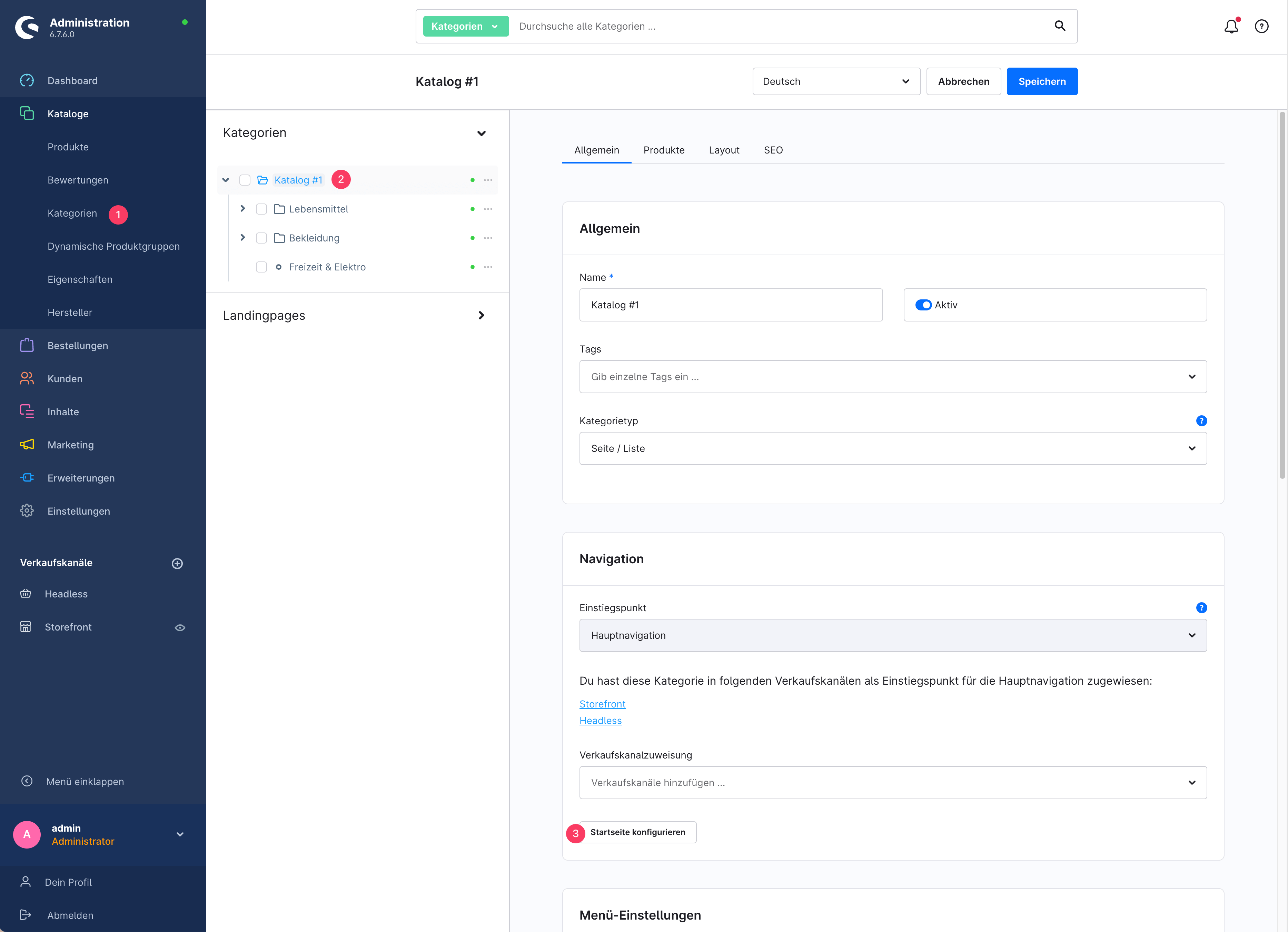Expand the Landingpages section

coord(481,315)
